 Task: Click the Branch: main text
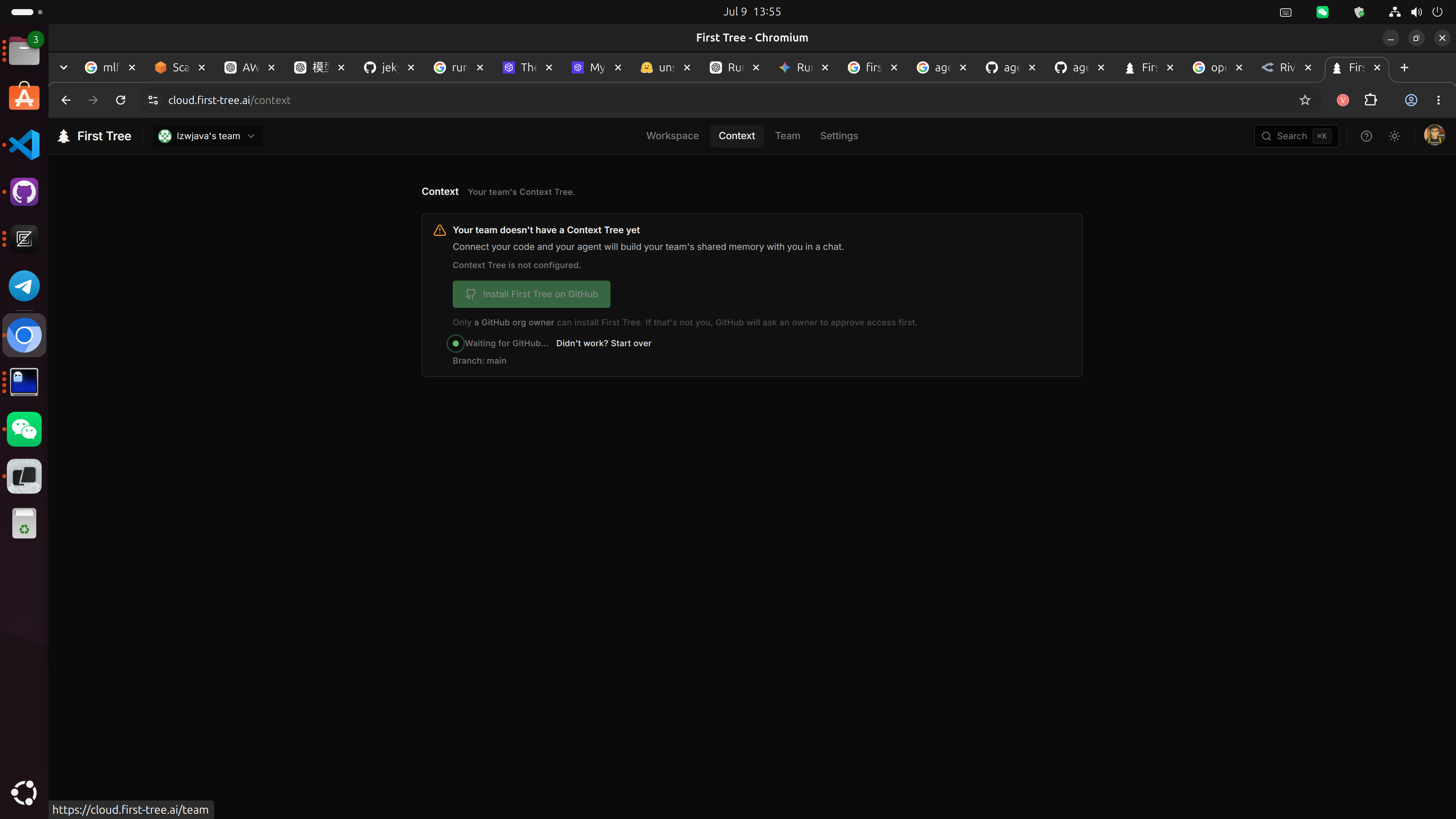pos(479,361)
